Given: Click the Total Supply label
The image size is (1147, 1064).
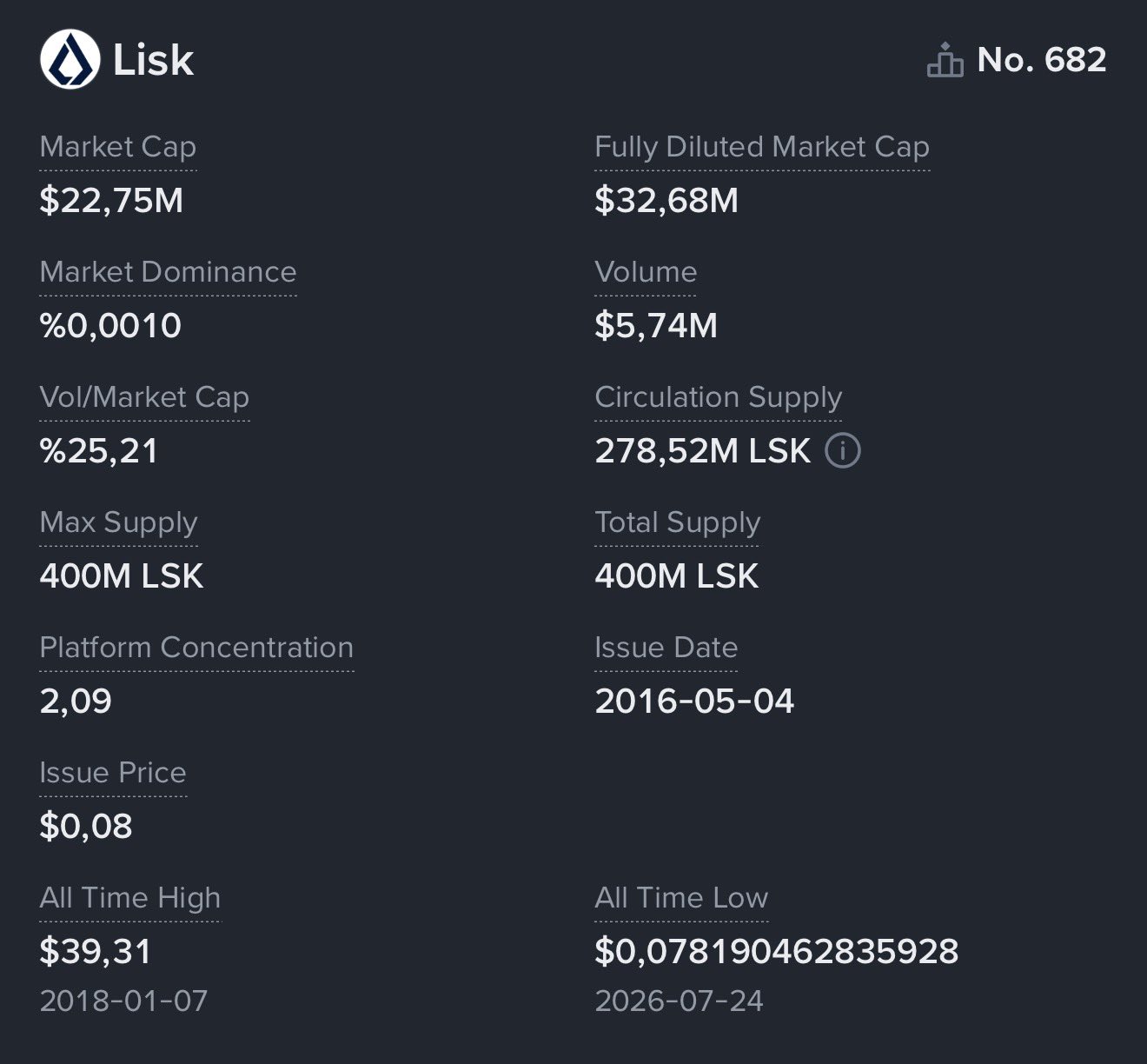Looking at the screenshot, I should [678, 522].
